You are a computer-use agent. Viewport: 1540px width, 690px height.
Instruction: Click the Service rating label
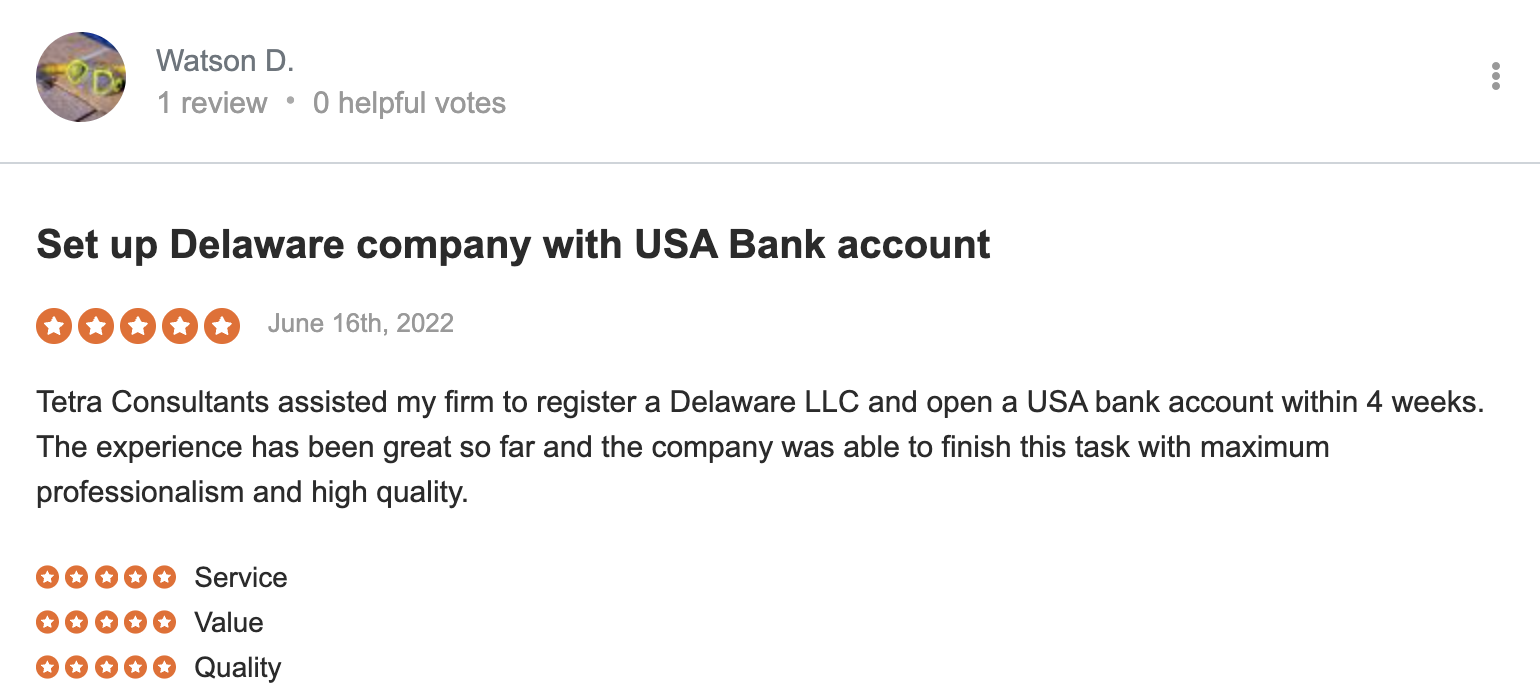pyautogui.click(x=240, y=577)
